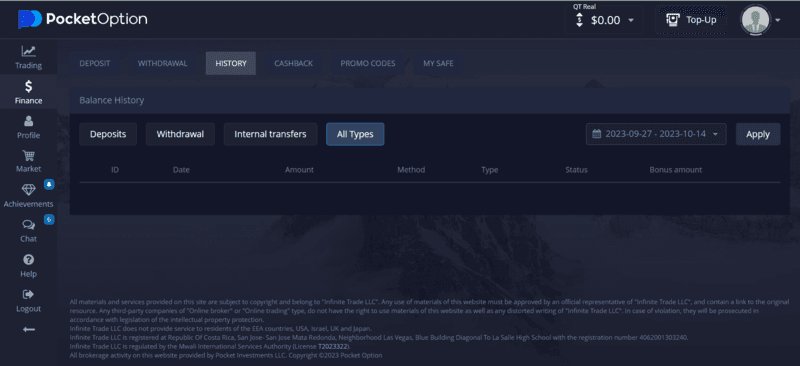Filter history by Internal transfers

pyautogui.click(x=270, y=134)
